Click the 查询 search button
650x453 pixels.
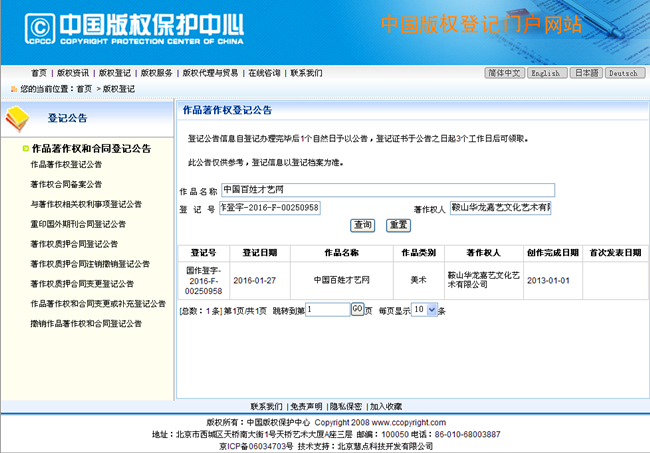(362, 225)
